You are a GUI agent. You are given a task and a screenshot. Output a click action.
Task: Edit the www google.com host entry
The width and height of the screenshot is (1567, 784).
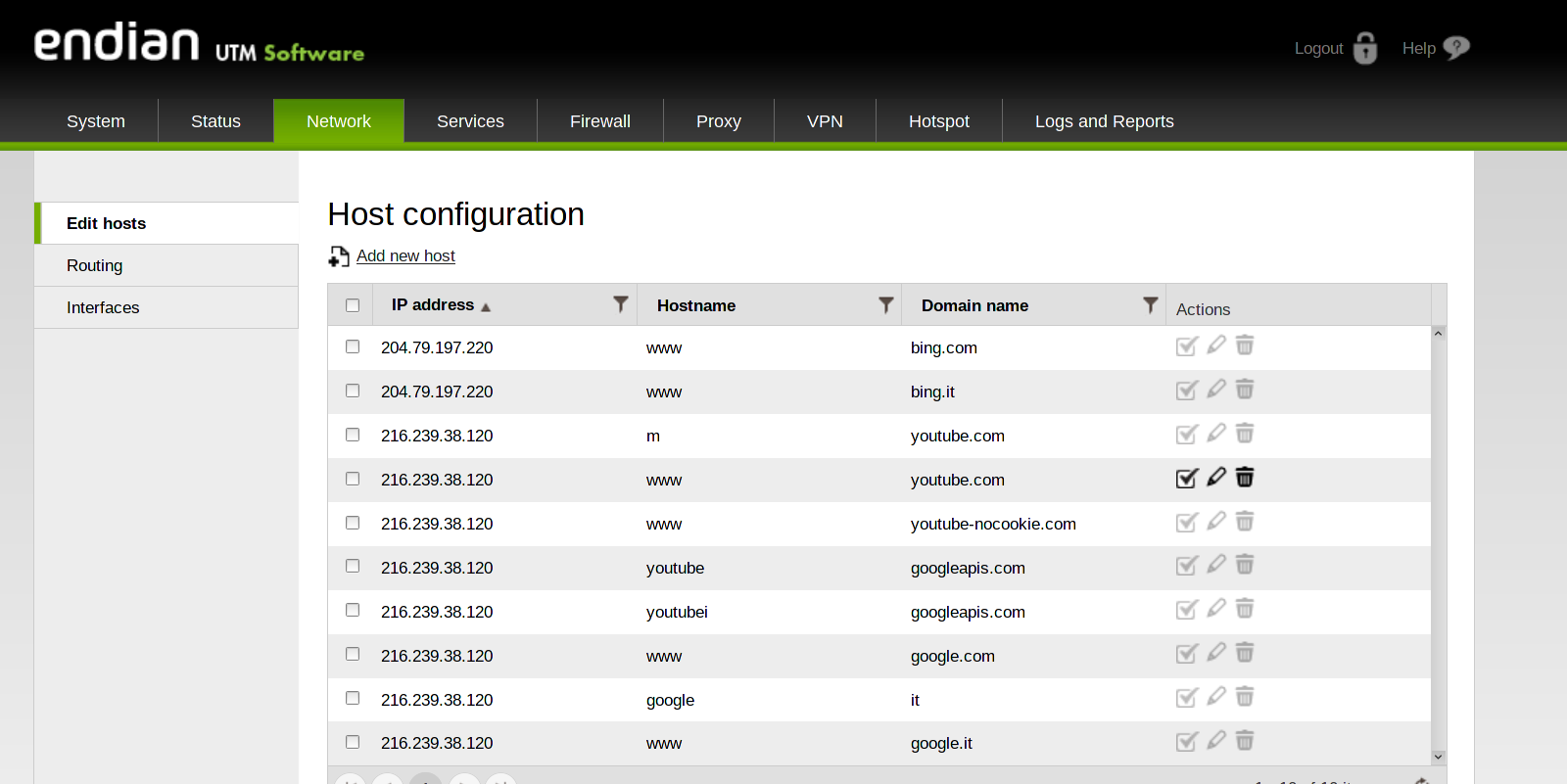(1216, 652)
